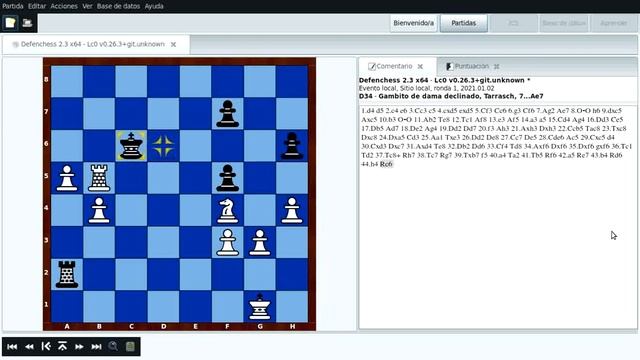The image size is (640, 360).
Task: Click the green notepad icon
Action: click(130, 347)
